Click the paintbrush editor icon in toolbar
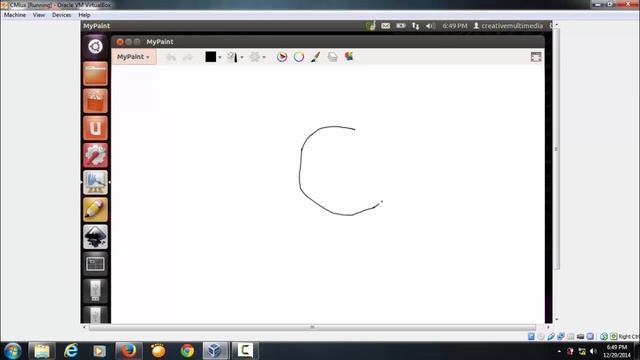Screen dimensions: 640x360 pos(315,57)
